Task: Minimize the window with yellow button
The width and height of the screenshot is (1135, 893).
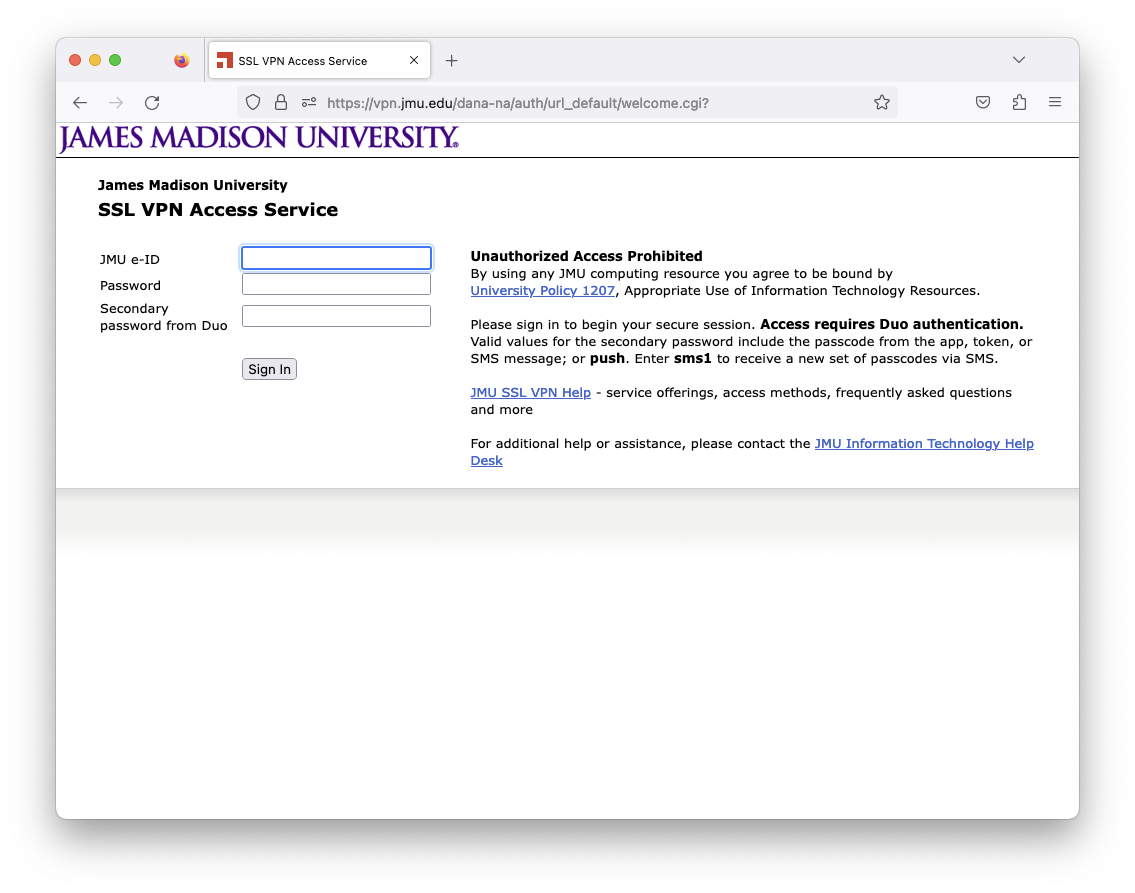Action: click(x=95, y=60)
